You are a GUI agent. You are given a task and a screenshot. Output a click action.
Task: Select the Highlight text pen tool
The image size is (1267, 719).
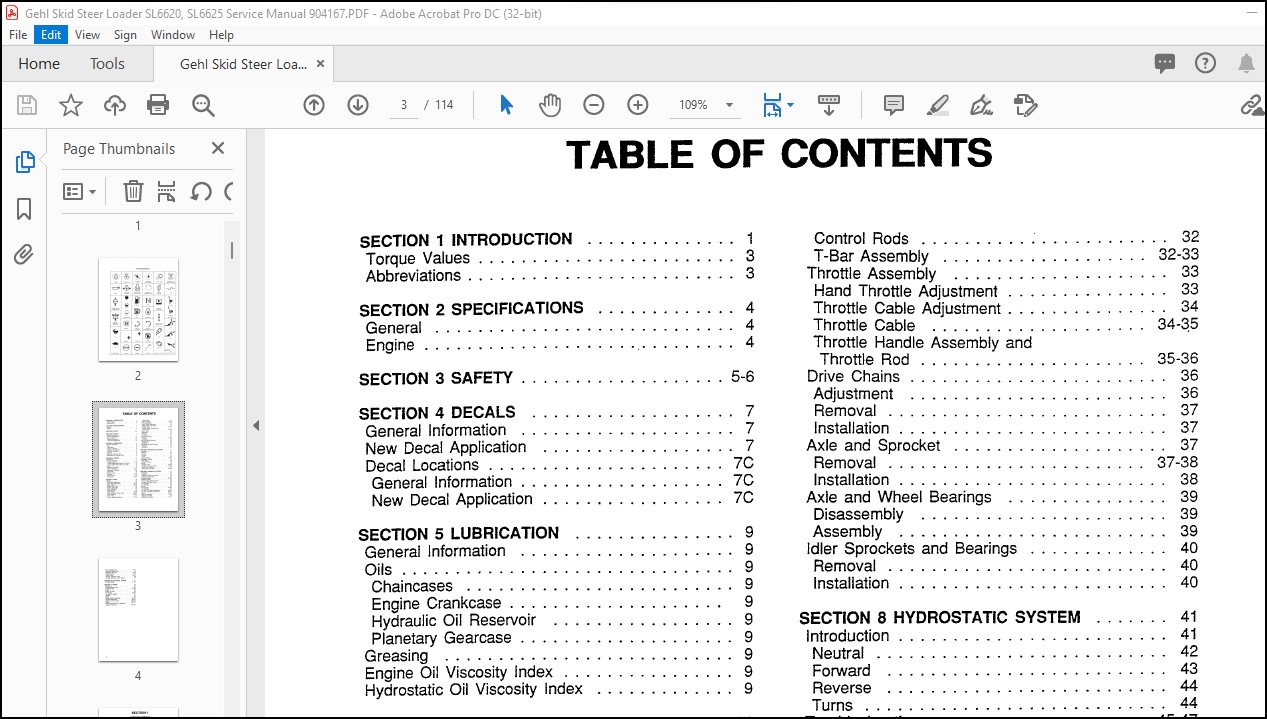937,105
